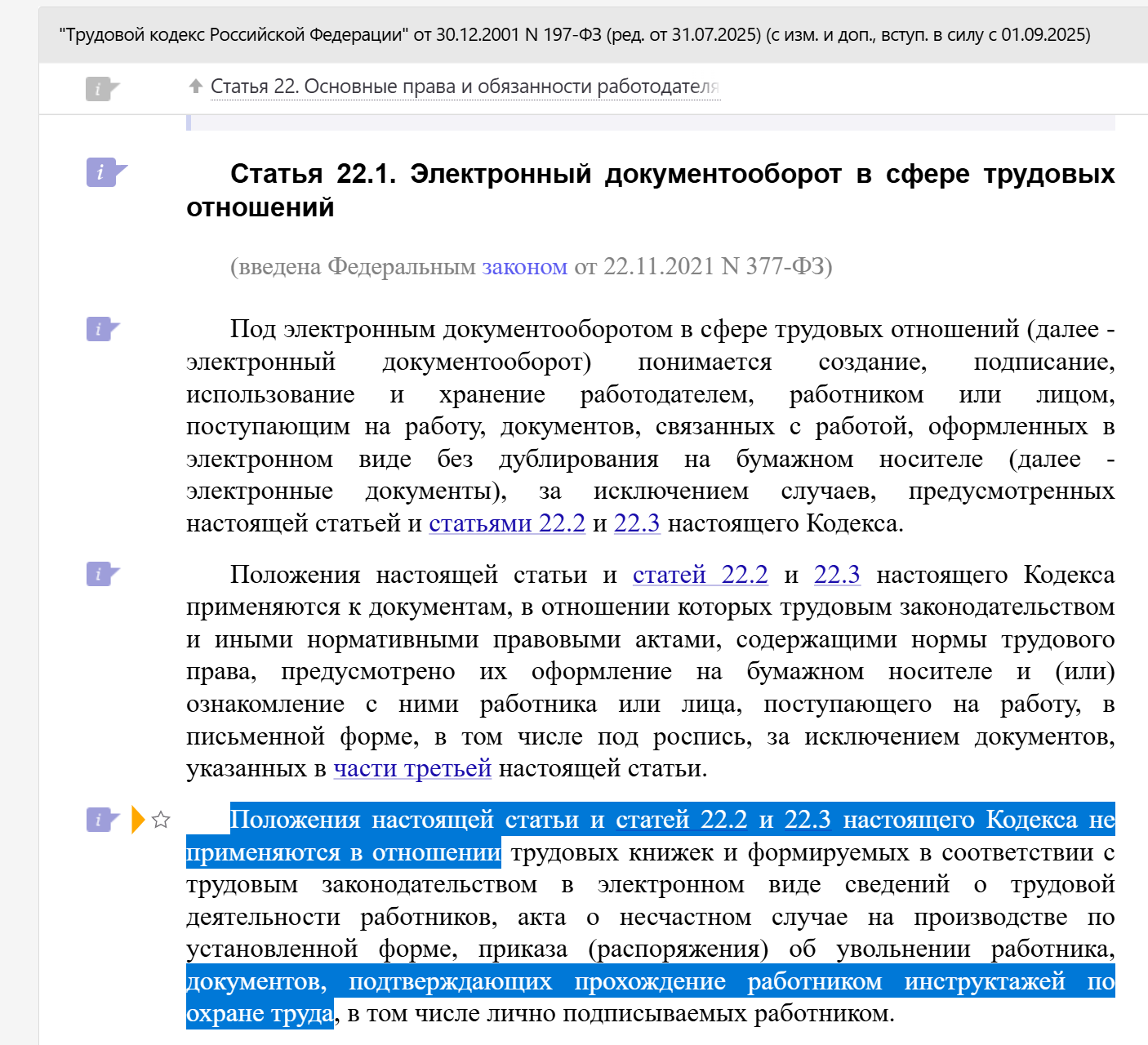Click info icon beside paragraph with 'части третьей' link
The width and height of the screenshot is (1148, 1045).
(100, 575)
